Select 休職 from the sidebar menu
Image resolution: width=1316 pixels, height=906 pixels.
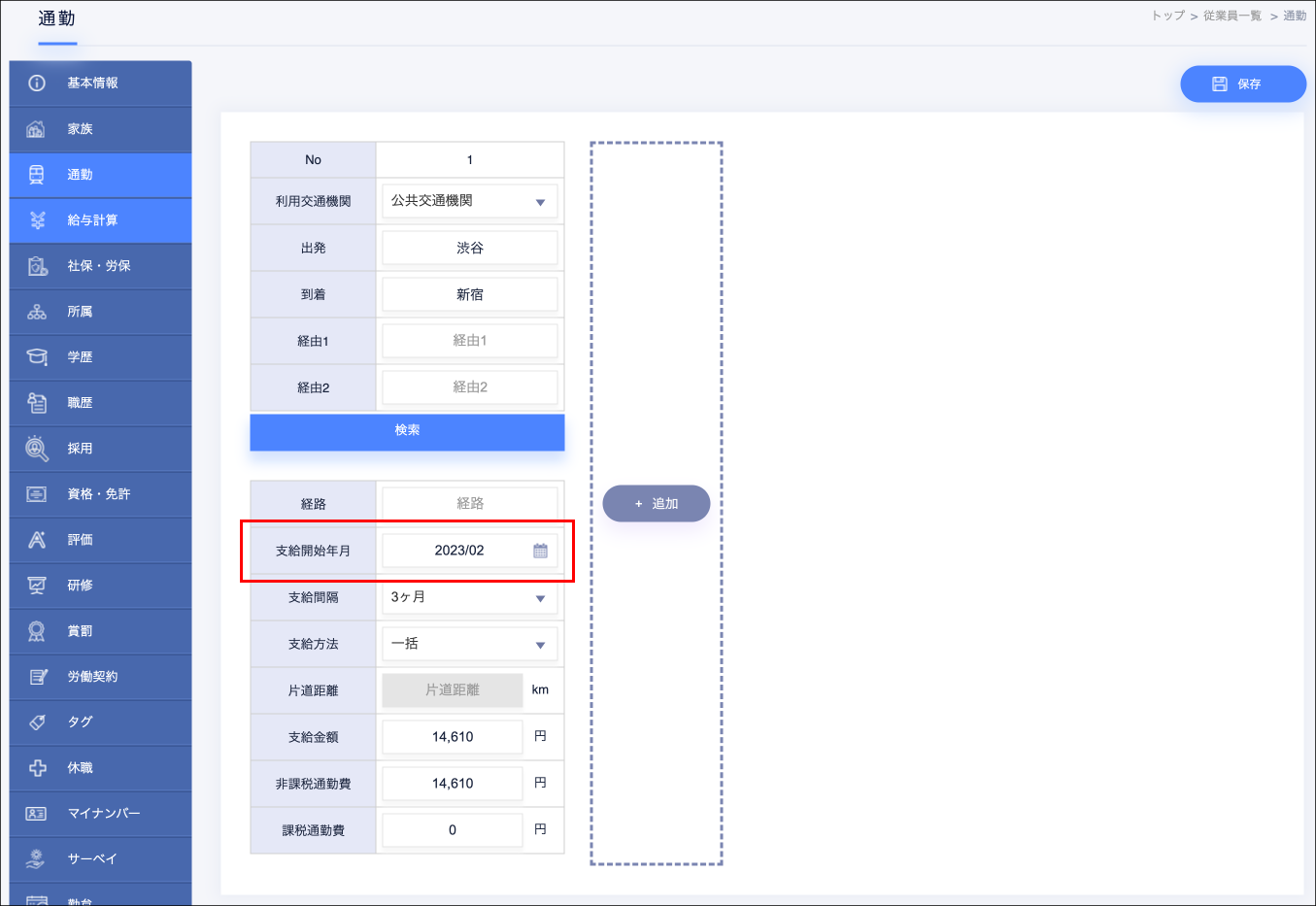click(x=81, y=768)
